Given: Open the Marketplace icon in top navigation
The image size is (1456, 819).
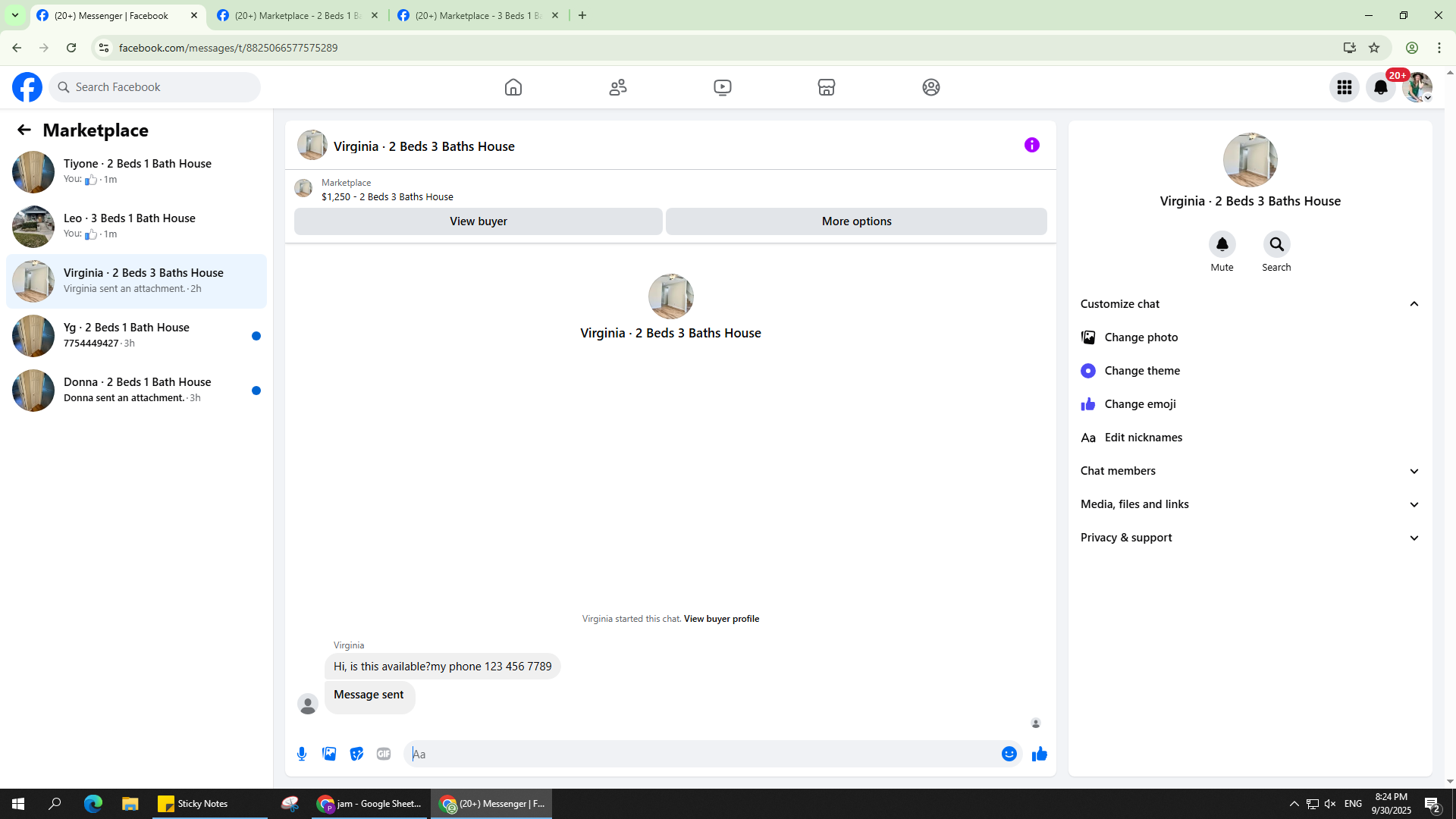Looking at the screenshot, I should (x=826, y=87).
